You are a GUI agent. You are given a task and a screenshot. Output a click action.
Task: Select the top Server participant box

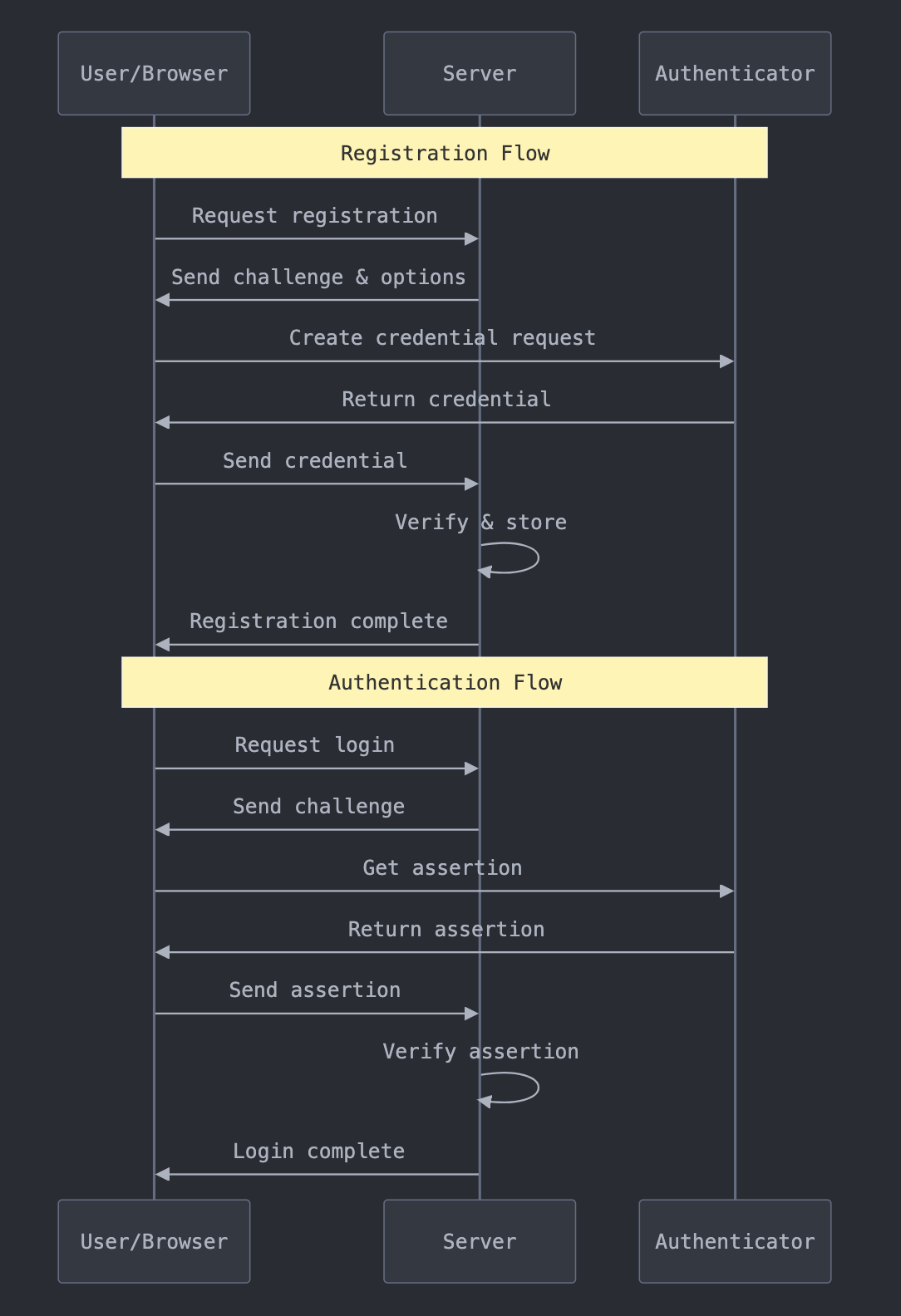[x=479, y=73]
